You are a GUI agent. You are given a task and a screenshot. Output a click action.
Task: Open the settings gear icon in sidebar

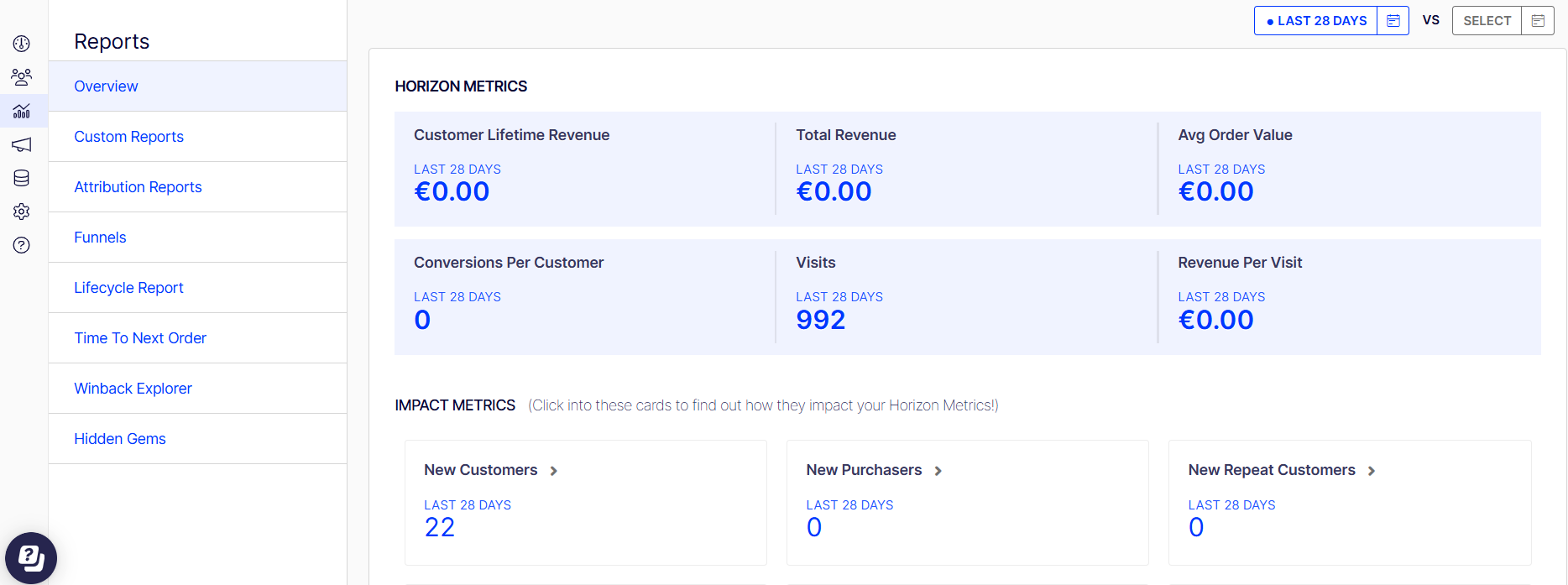coord(22,212)
